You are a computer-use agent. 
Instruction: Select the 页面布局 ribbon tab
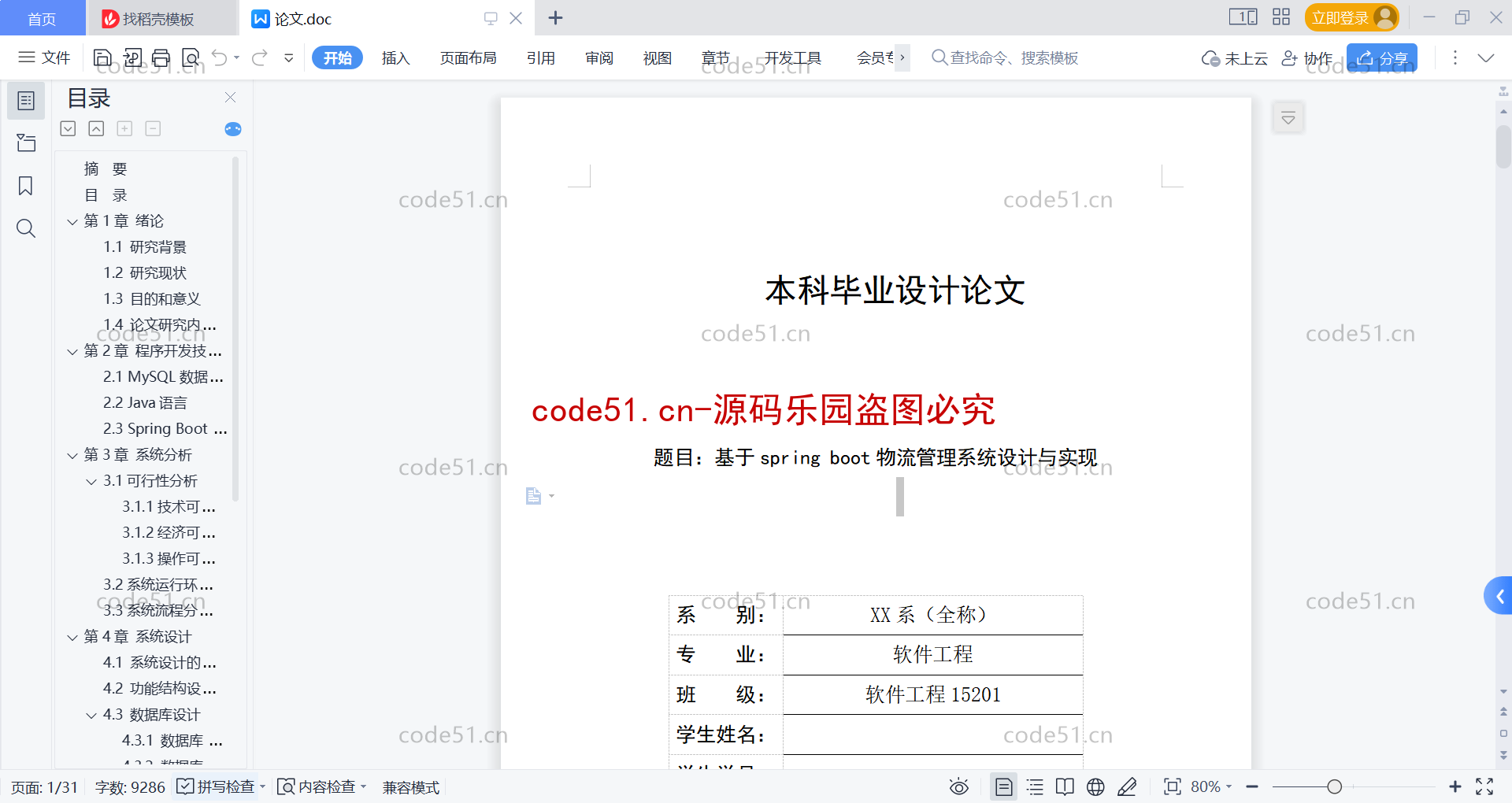(468, 57)
